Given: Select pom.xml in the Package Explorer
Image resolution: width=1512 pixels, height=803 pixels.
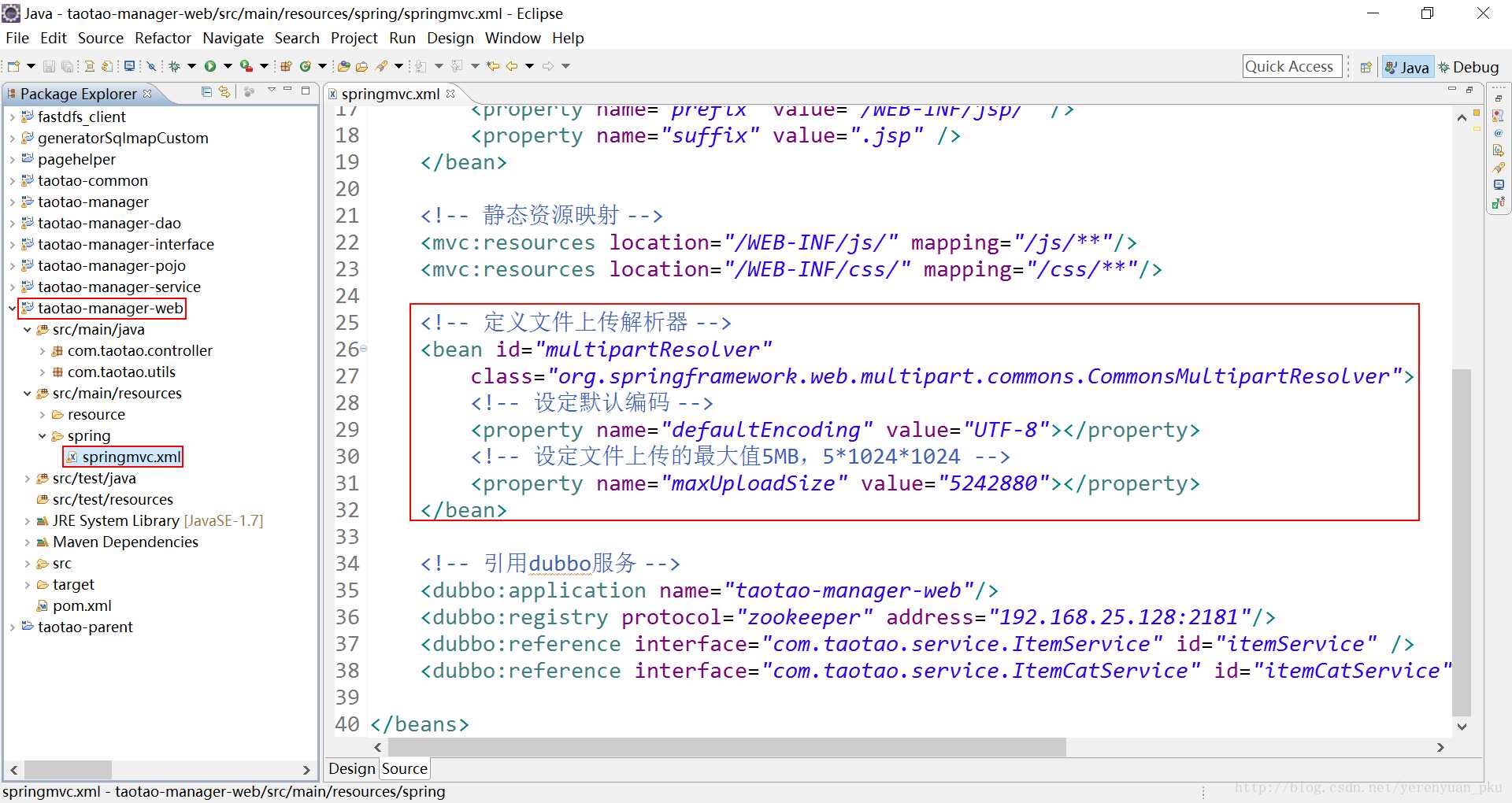Looking at the screenshot, I should [x=73, y=606].
